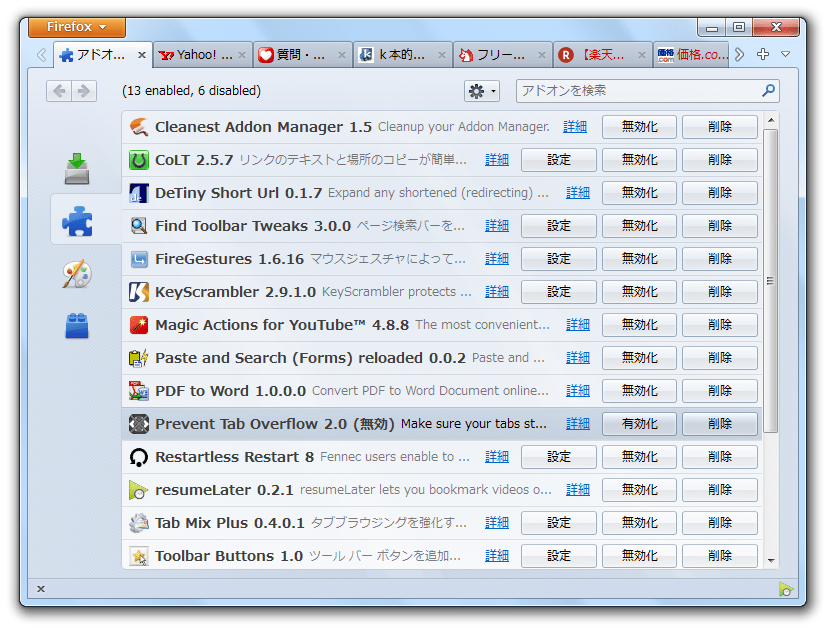Go back with the left arrow button

click(59, 91)
